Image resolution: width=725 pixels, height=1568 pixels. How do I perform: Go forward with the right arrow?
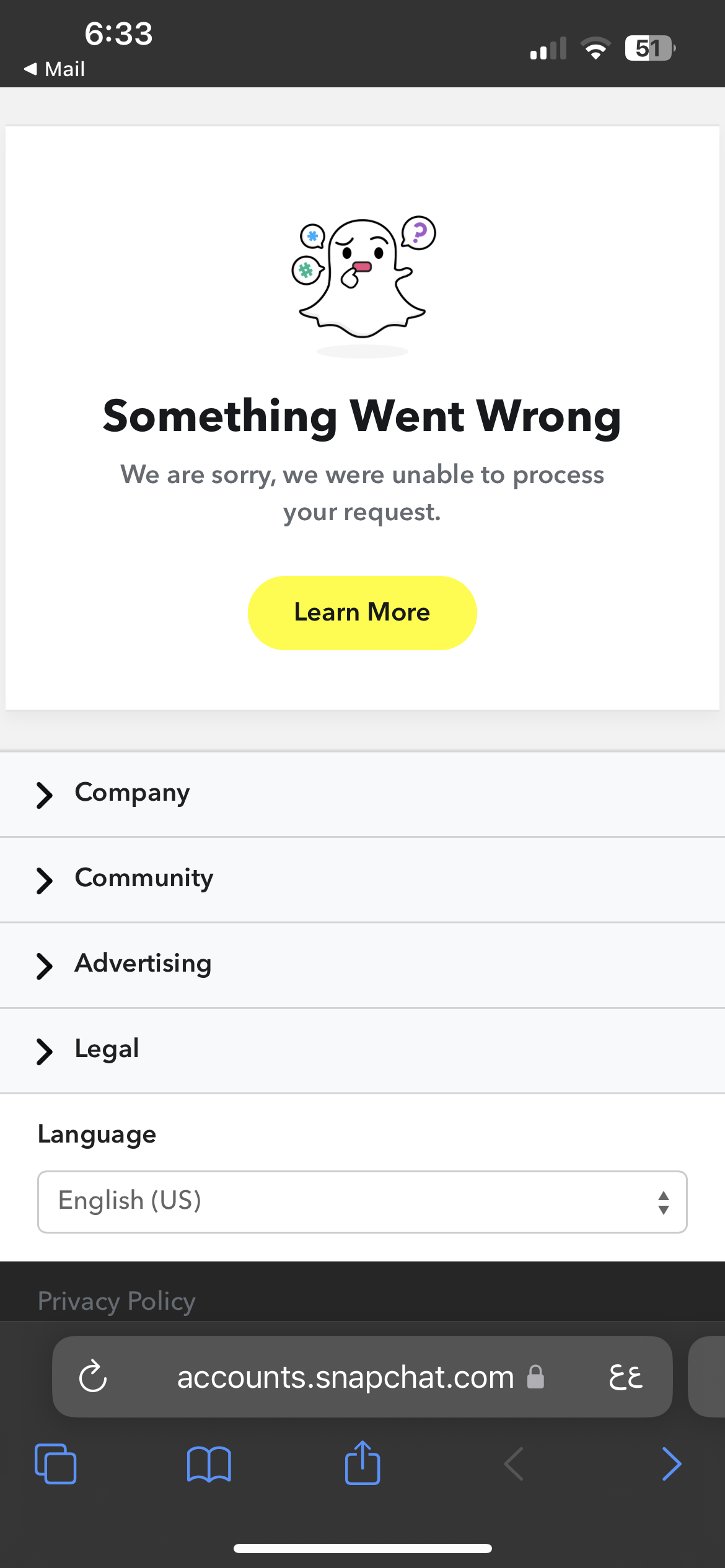[x=672, y=1464]
